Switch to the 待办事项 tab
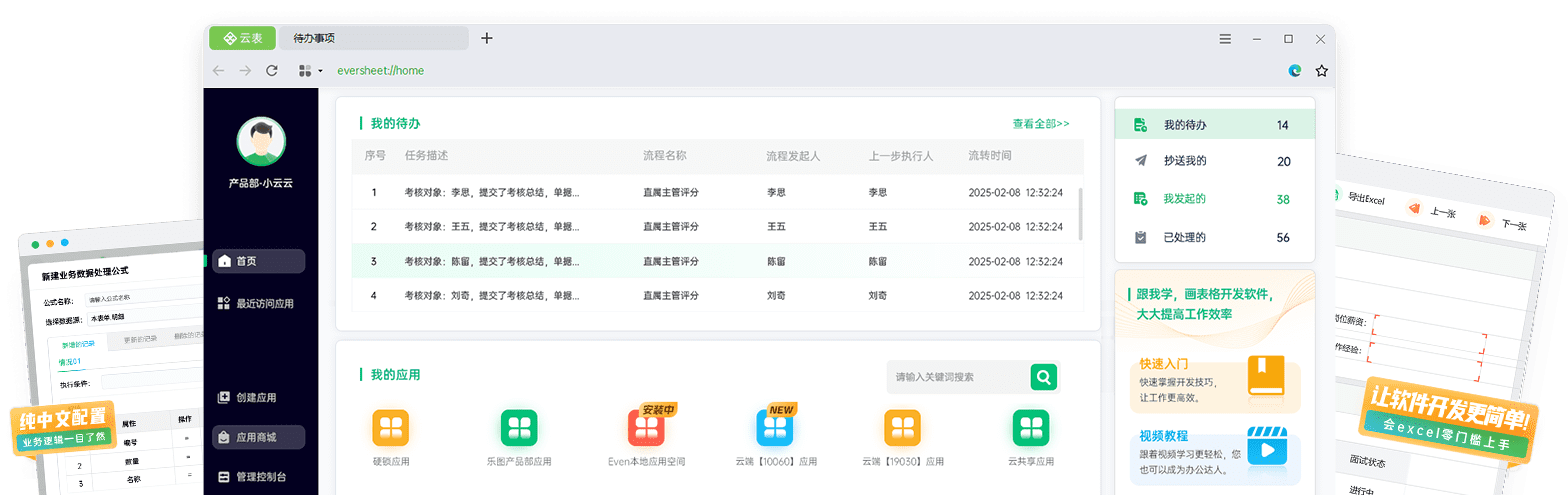This screenshot has width=1568, height=495. (x=372, y=38)
